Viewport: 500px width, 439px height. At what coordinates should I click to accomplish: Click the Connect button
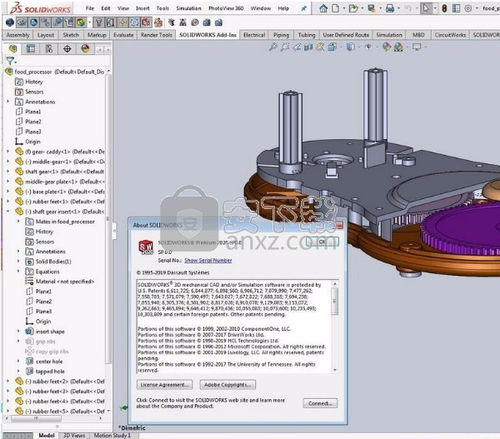320,403
